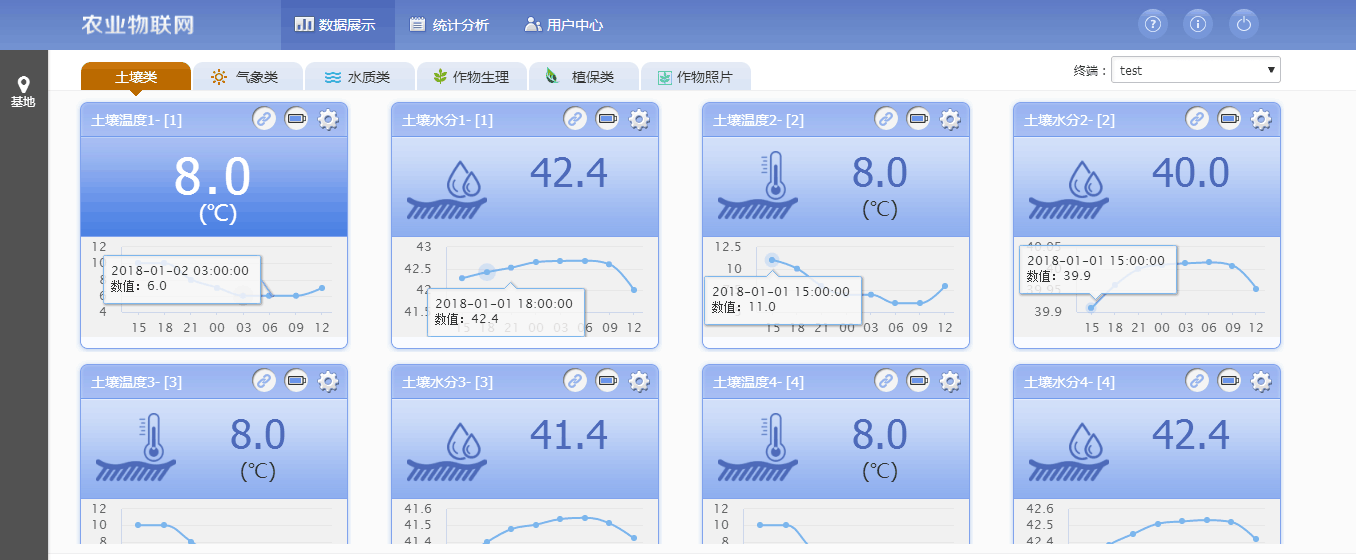
Task: Go to 用户中心 menu
Action: [x=564, y=25]
